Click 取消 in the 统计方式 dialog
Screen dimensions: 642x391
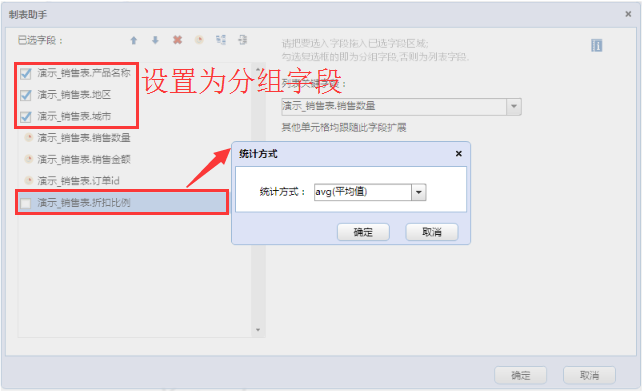pyautogui.click(x=432, y=232)
